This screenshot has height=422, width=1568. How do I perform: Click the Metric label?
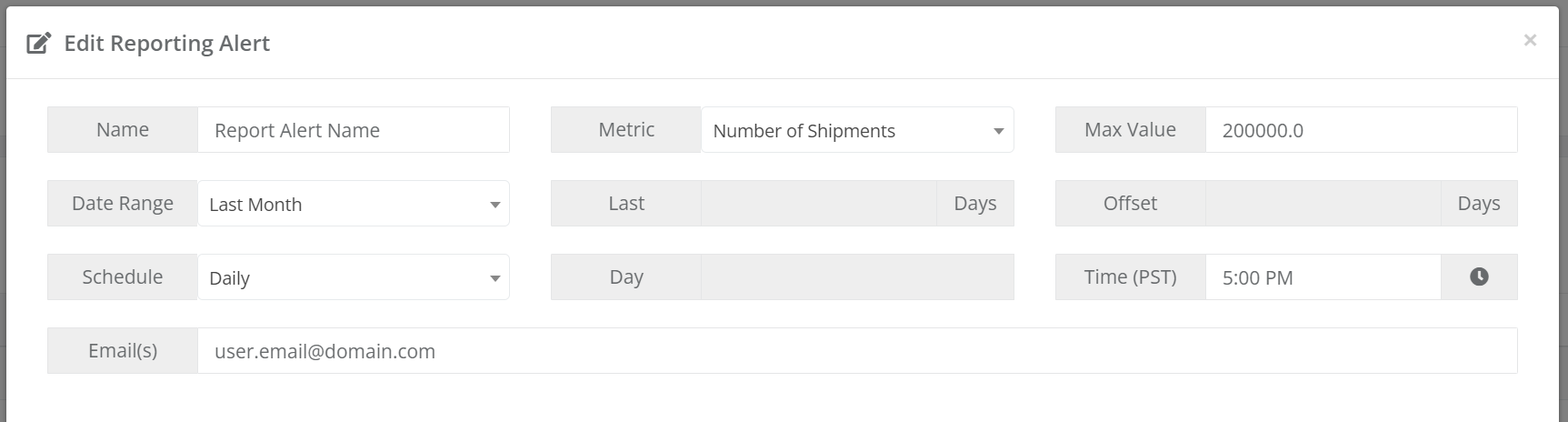[626, 130]
